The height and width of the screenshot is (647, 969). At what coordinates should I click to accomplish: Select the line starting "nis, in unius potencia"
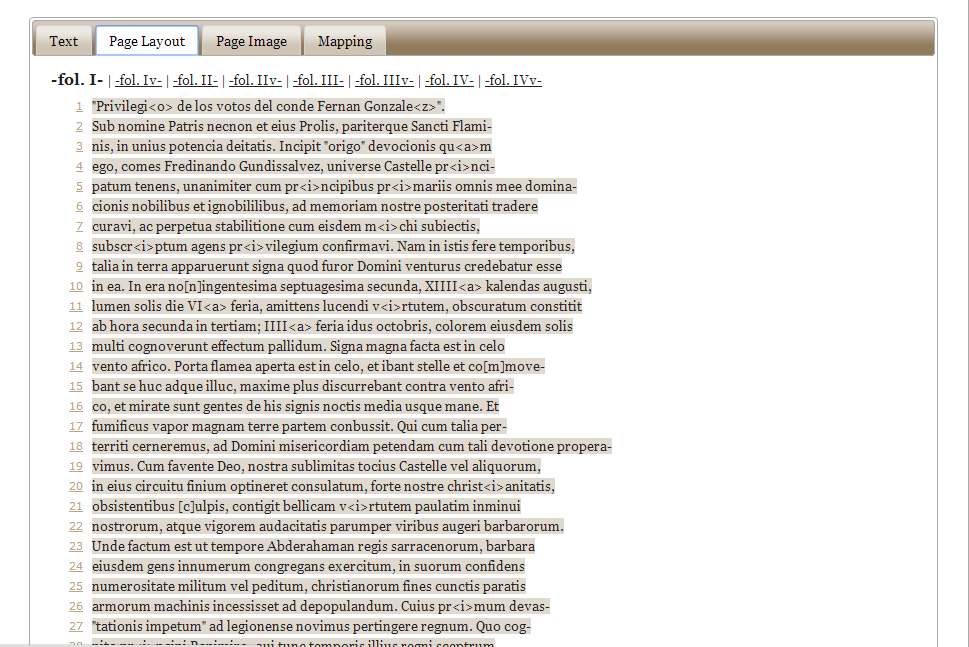292,146
